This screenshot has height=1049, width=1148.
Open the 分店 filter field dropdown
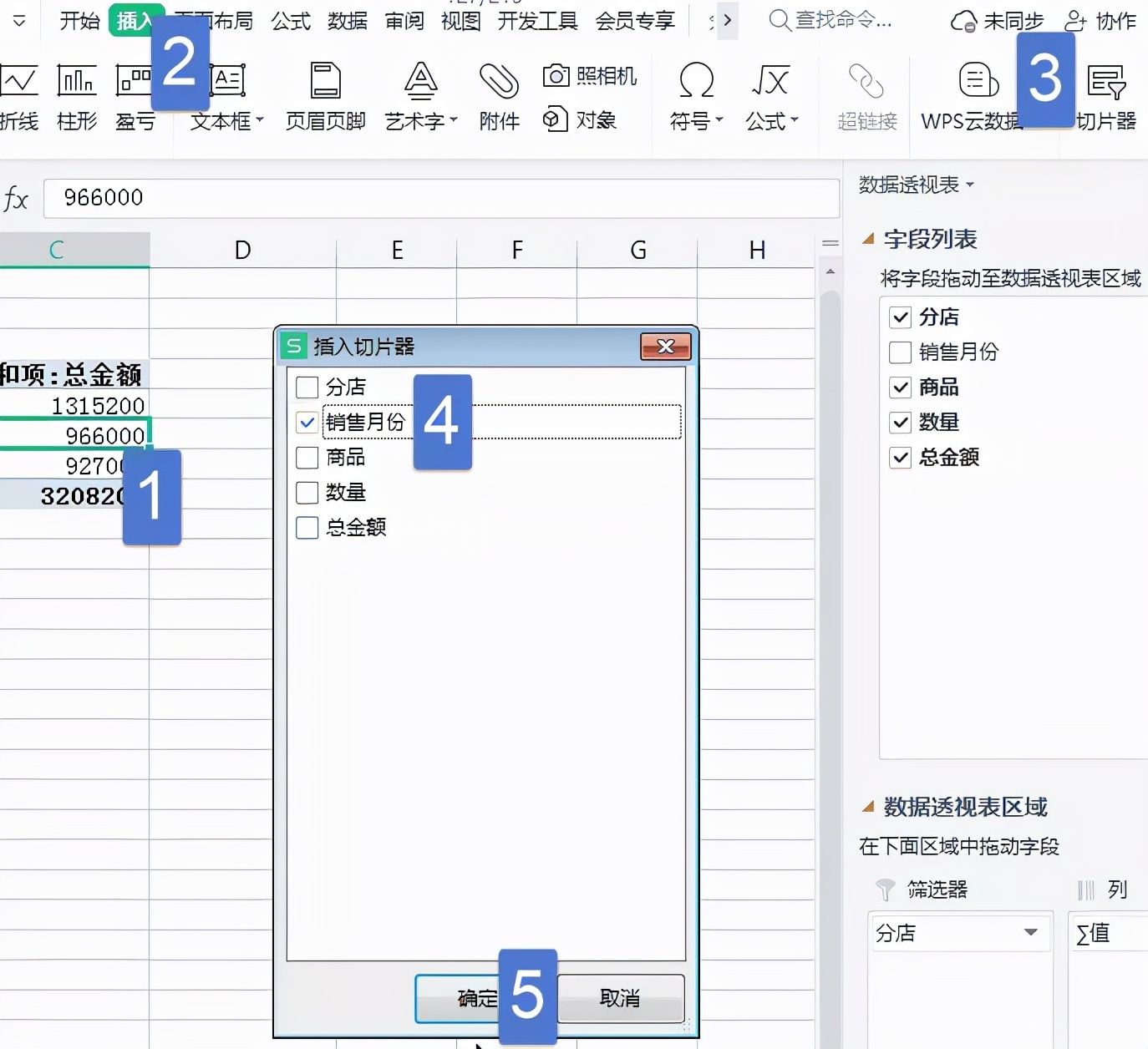click(1031, 932)
